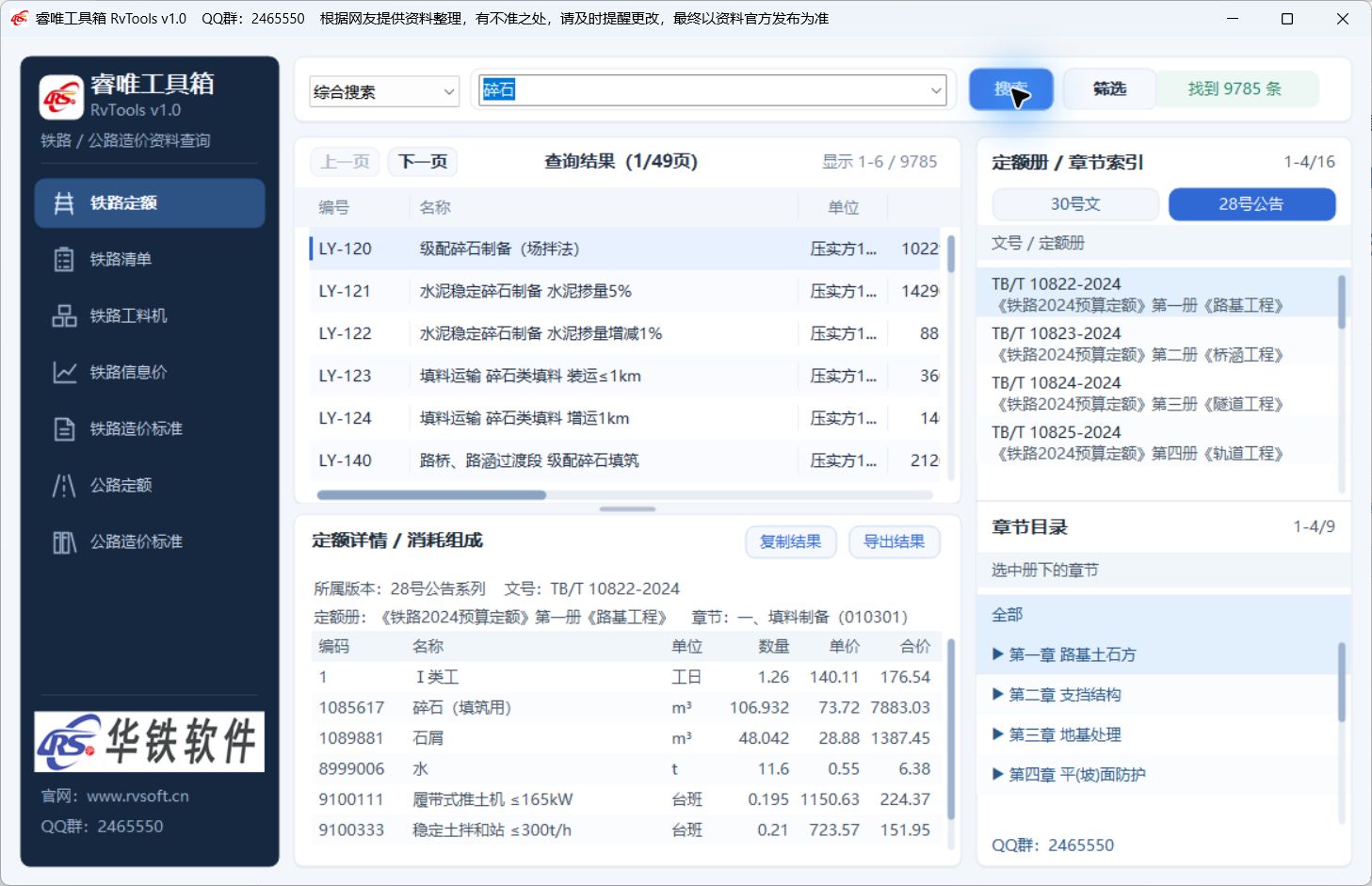Go to 下一页 next page
1372x886 pixels.
click(423, 162)
